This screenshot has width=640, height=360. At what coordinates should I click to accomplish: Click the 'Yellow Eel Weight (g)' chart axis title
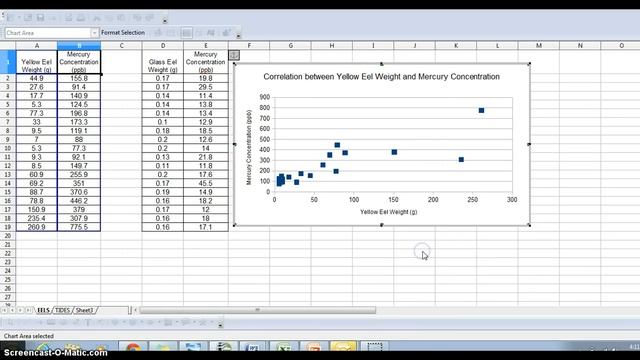pos(389,212)
